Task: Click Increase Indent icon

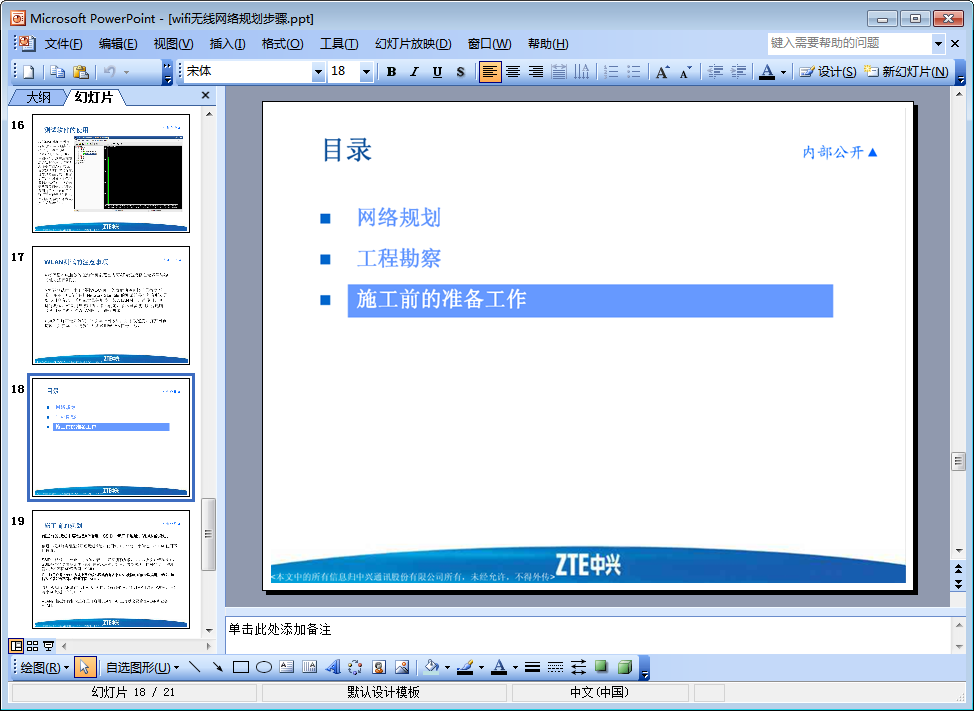Action: 738,72
